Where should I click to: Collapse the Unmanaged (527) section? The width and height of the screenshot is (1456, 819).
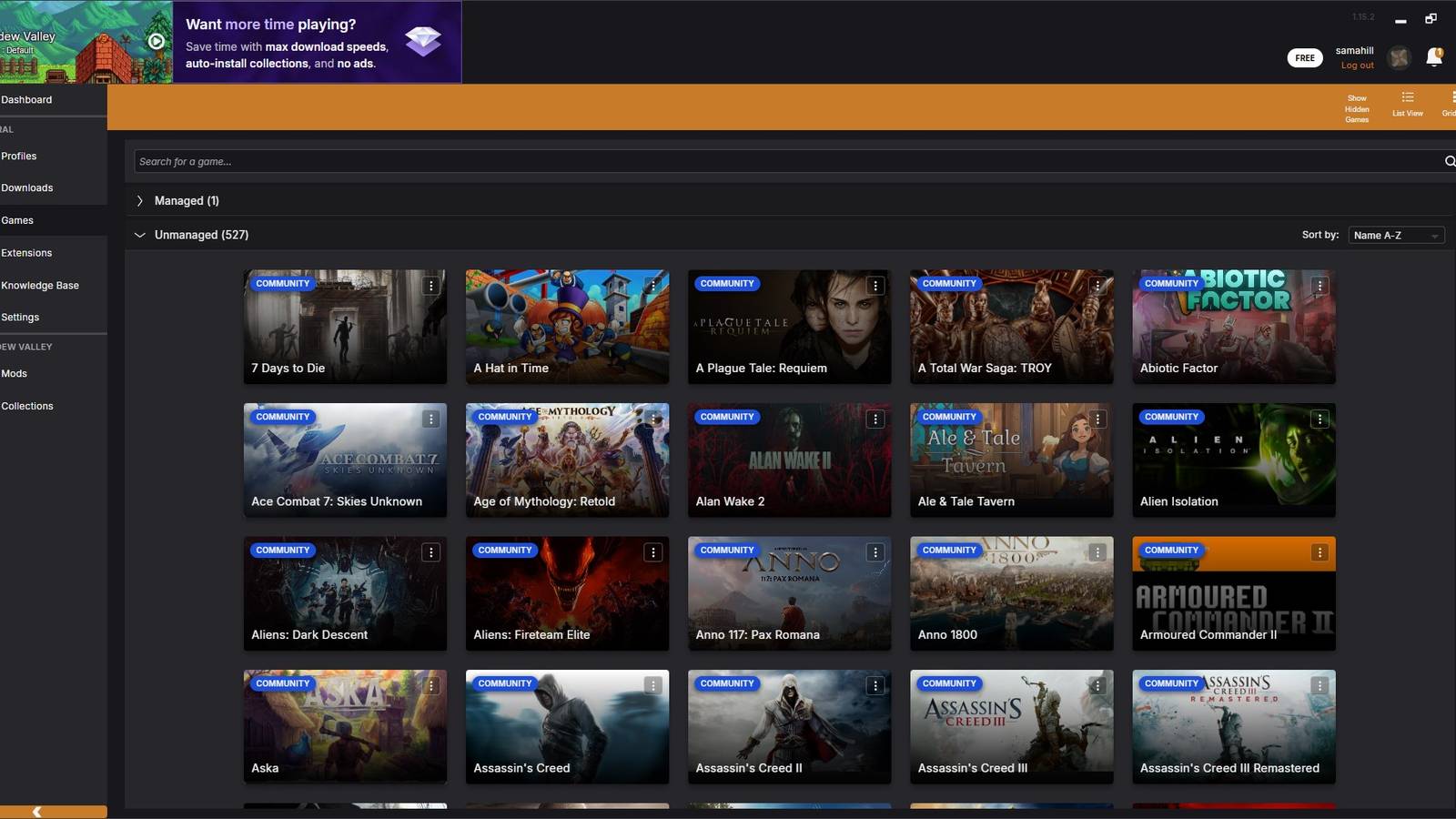141,234
